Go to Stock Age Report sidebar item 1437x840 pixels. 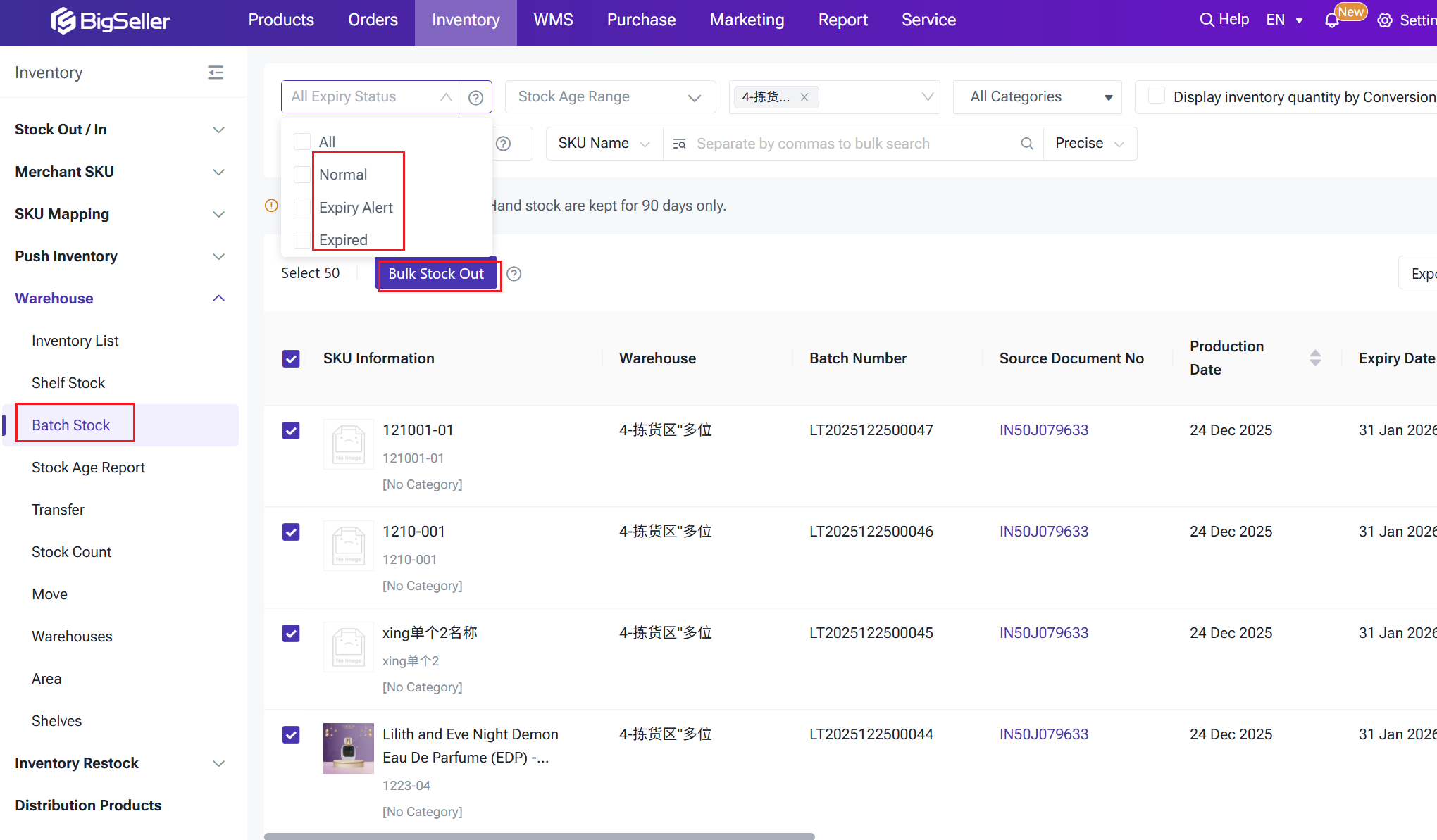[88, 468]
